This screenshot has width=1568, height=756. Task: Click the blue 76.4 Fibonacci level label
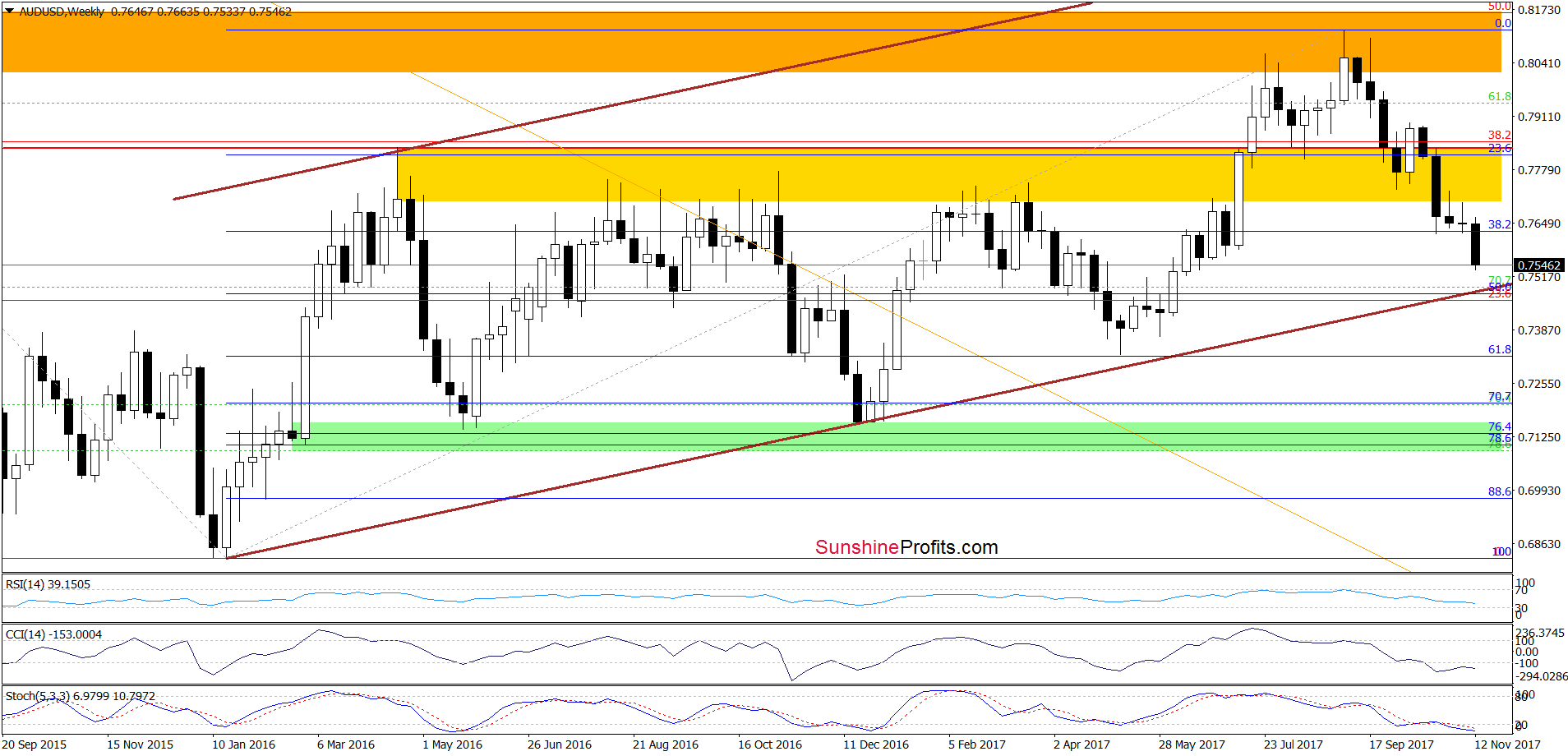(x=1500, y=426)
